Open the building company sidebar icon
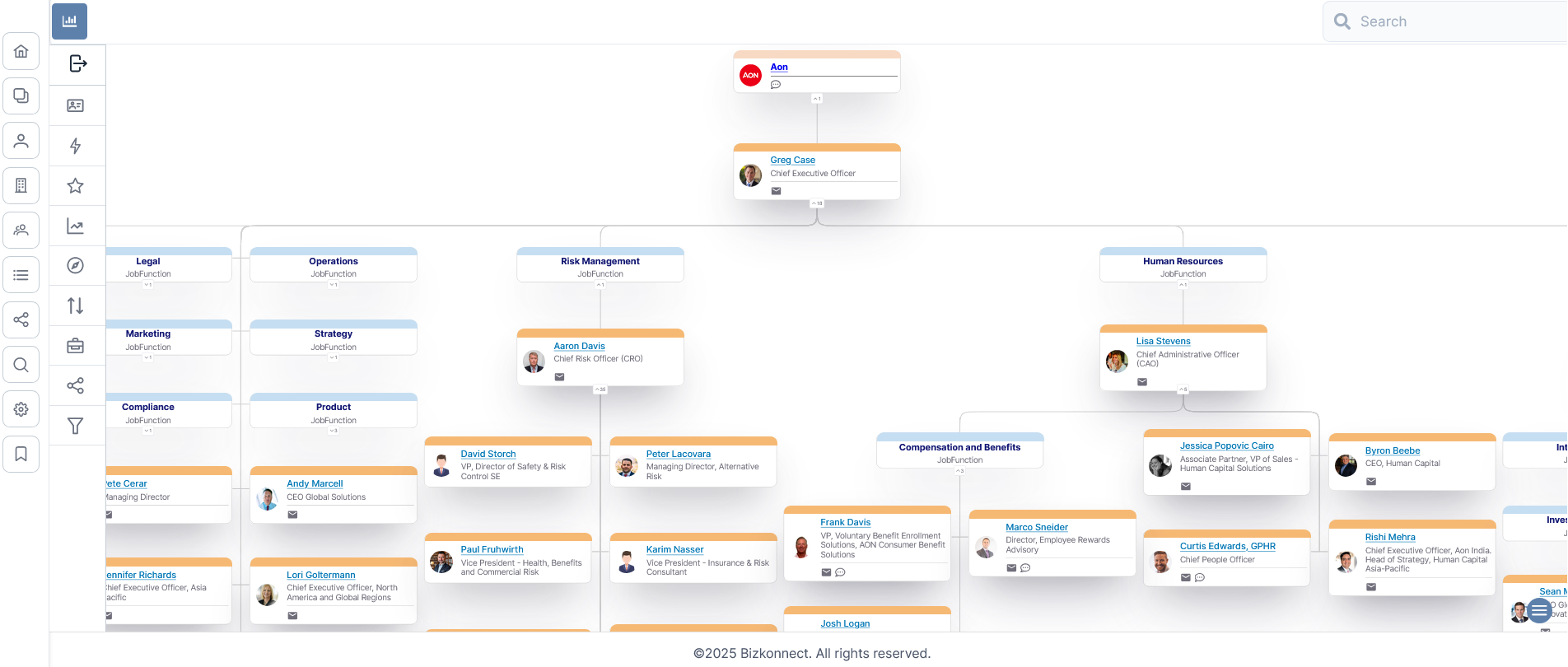 pyautogui.click(x=21, y=186)
